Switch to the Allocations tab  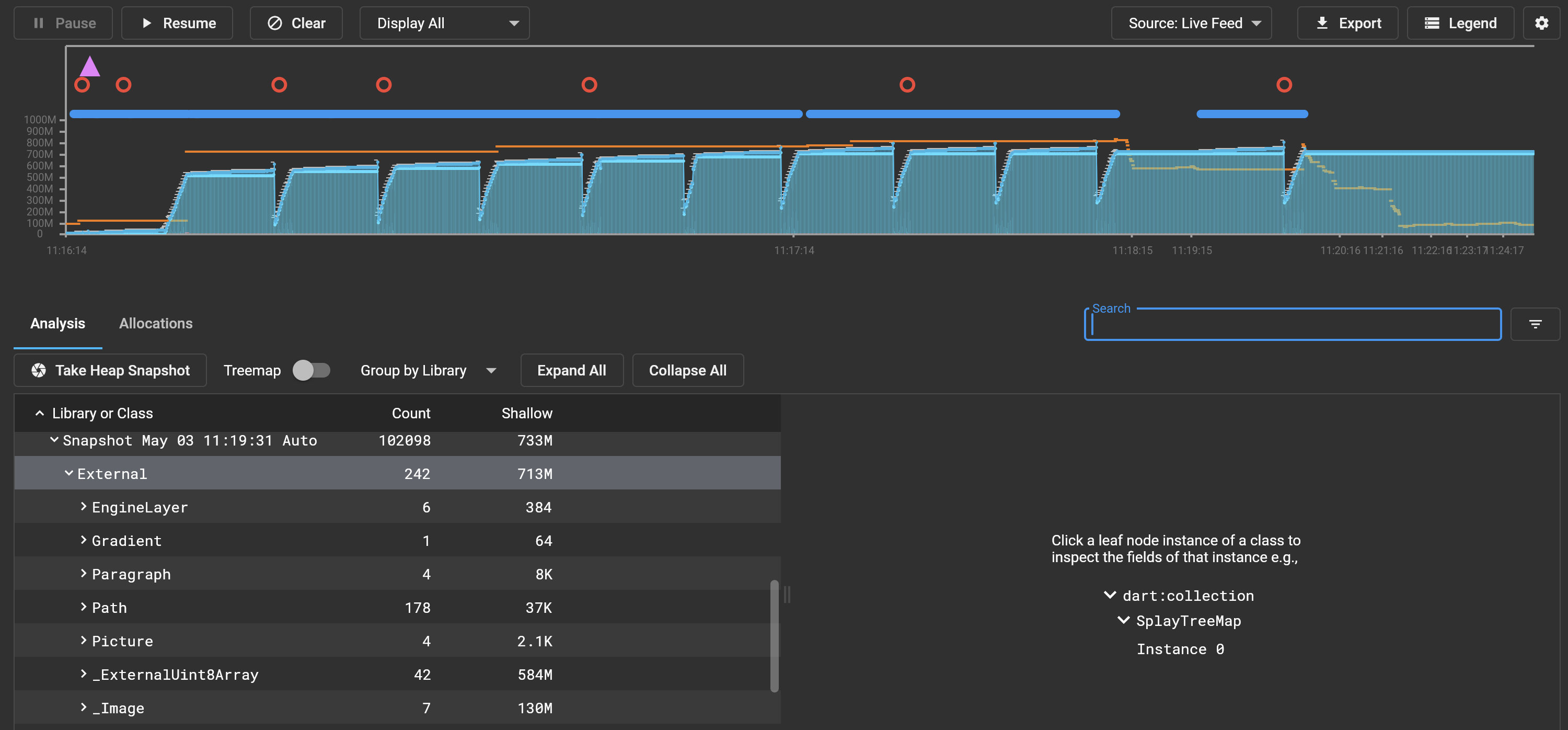[x=155, y=323]
